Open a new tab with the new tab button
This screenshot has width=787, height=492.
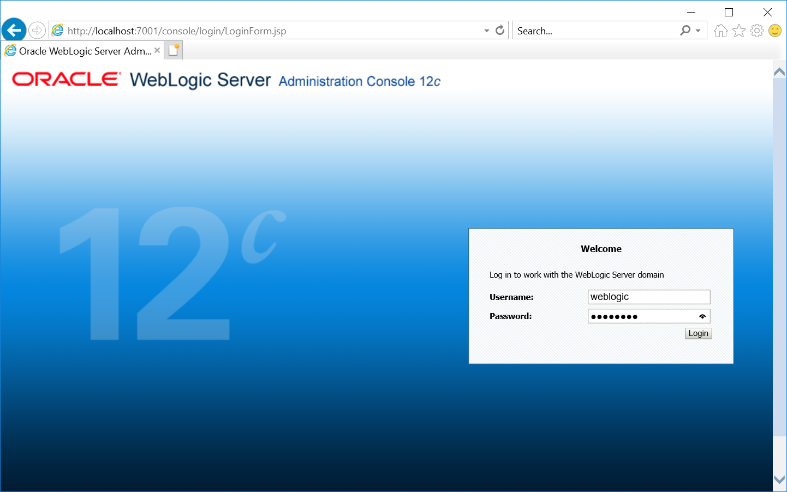pos(174,50)
